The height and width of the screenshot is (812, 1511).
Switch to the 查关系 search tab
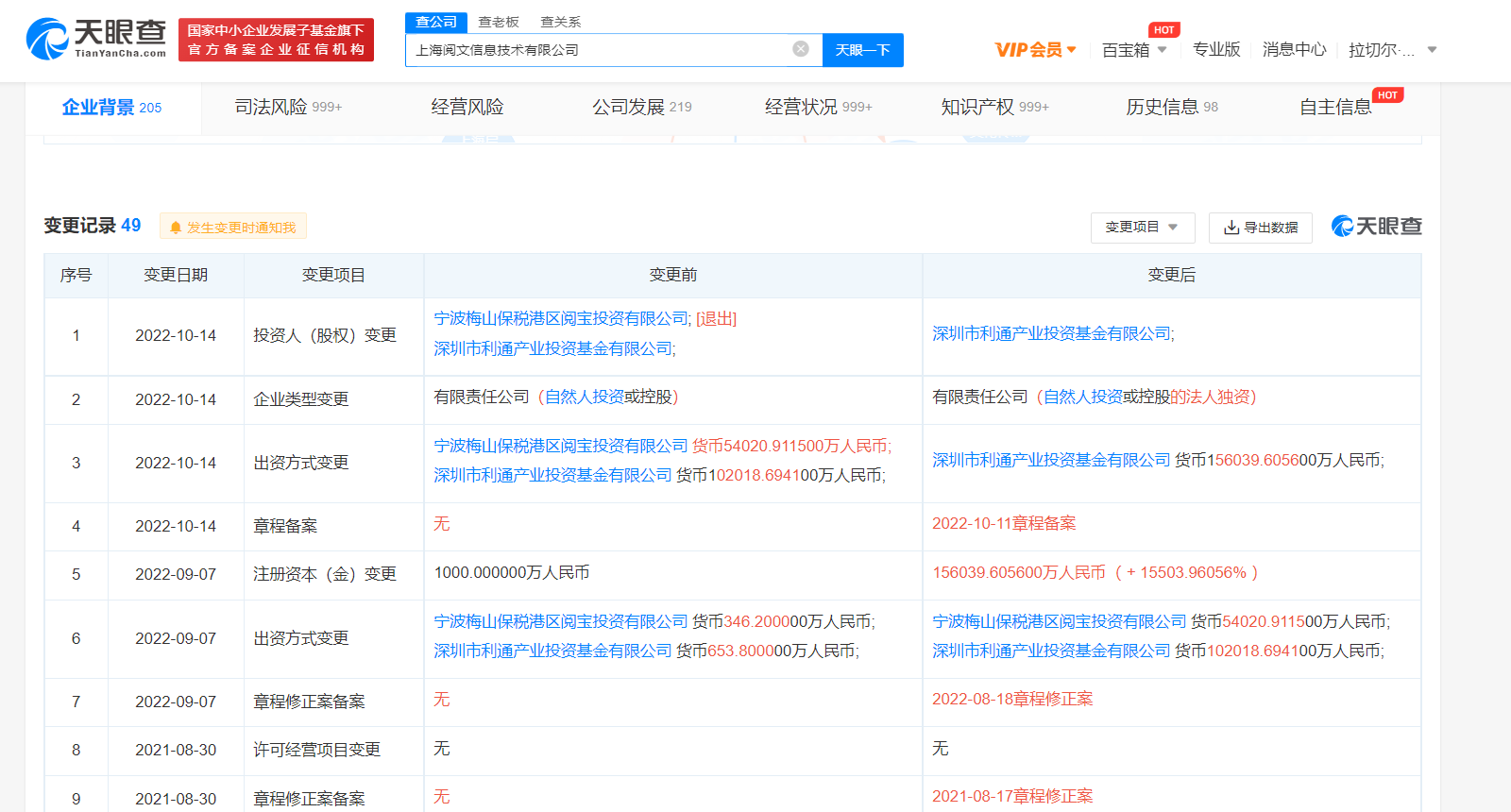click(561, 22)
